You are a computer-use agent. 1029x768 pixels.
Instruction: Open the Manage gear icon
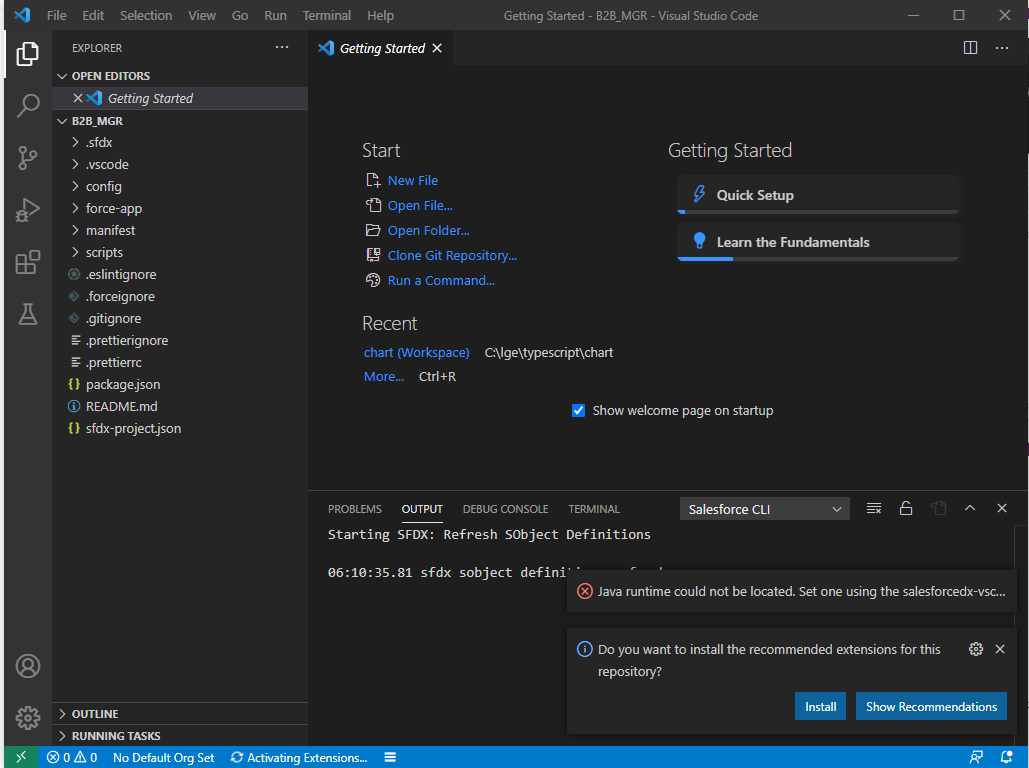coord(28,718)
